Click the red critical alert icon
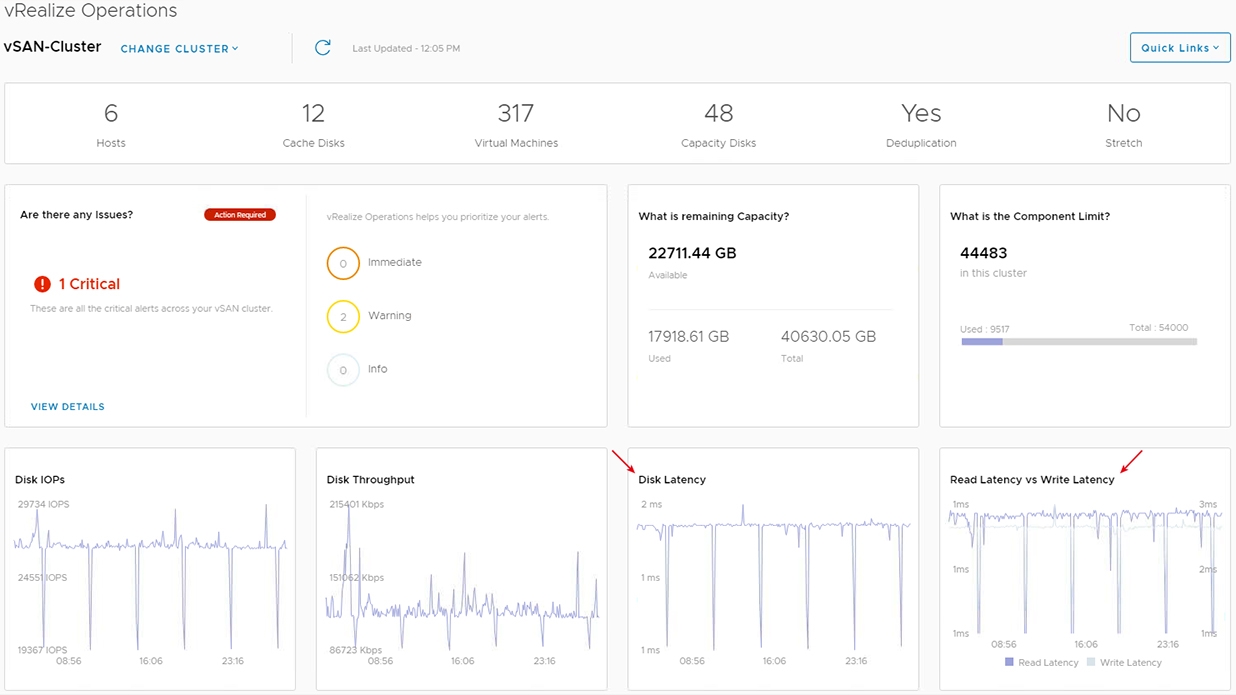Screen dimensions: 1236x695 click(x=42, y=284)
